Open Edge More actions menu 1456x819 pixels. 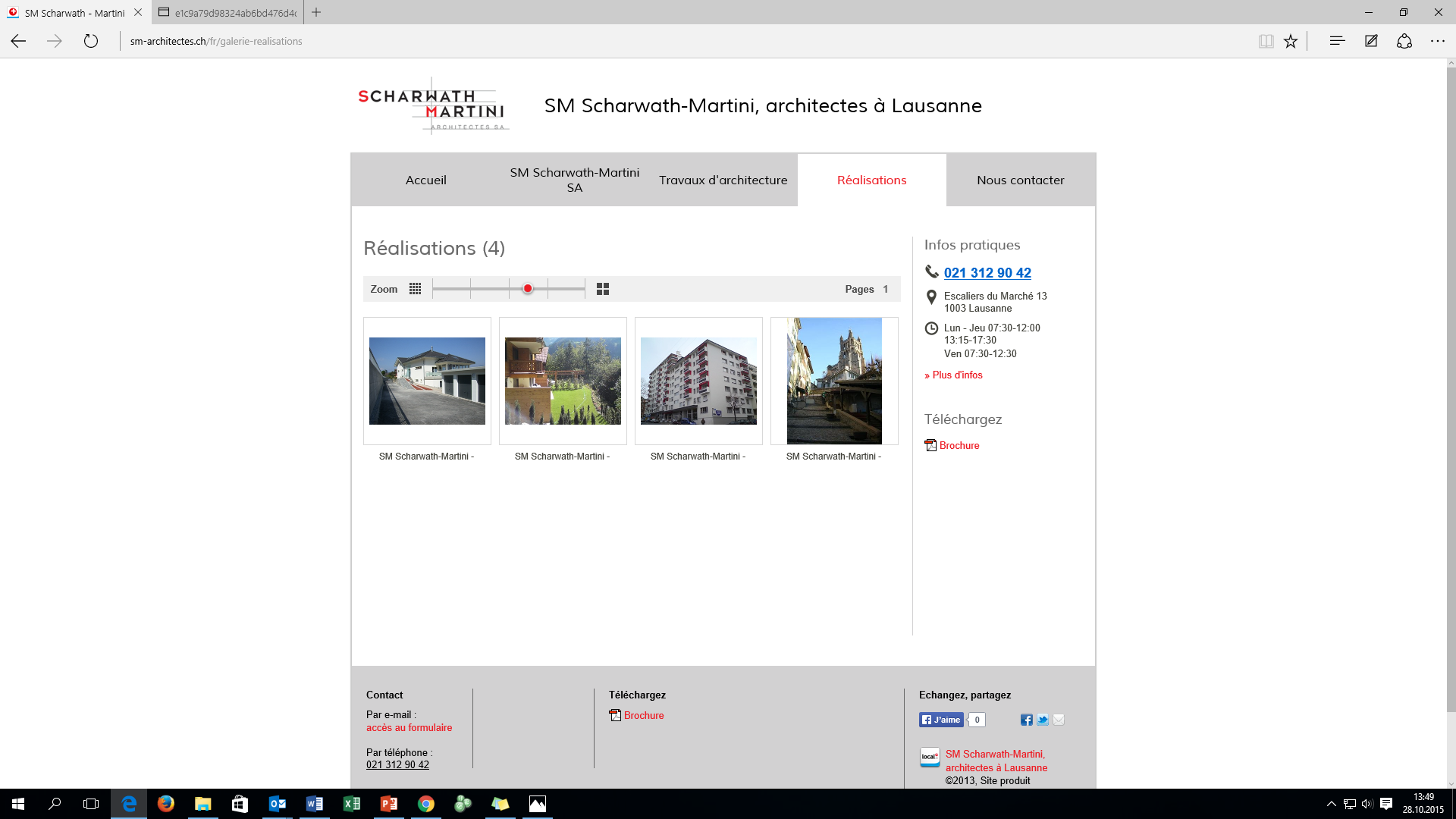[x=1438, y=41]
